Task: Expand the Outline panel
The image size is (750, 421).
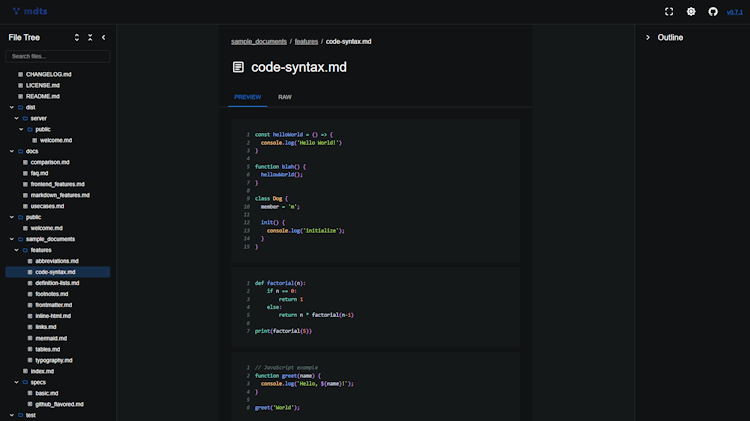Action: tap(648, 37)
